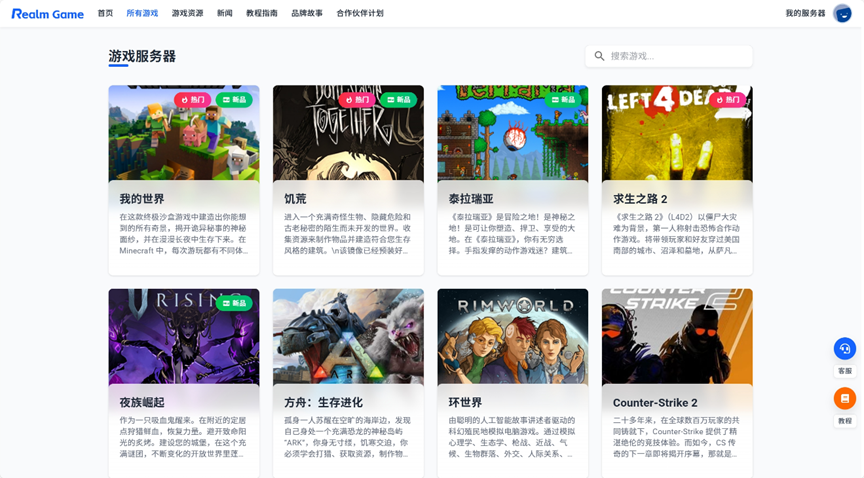Click the 方舟：生存进化 card title
This screenshot has width=864, height=478.
323,402
